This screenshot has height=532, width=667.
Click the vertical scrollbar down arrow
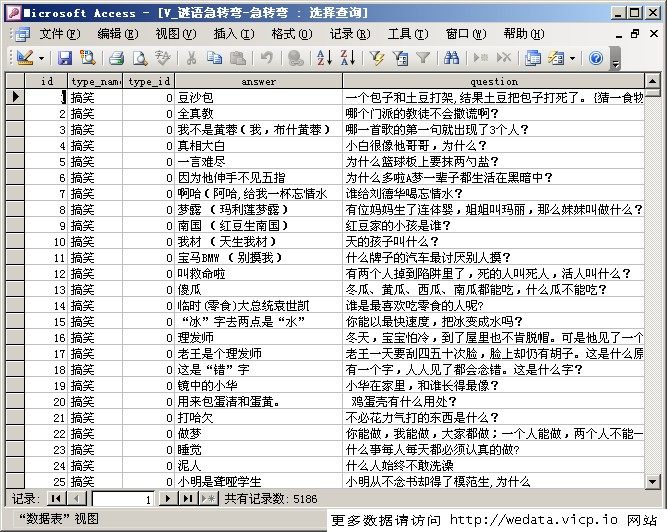(x=653, y=481)
